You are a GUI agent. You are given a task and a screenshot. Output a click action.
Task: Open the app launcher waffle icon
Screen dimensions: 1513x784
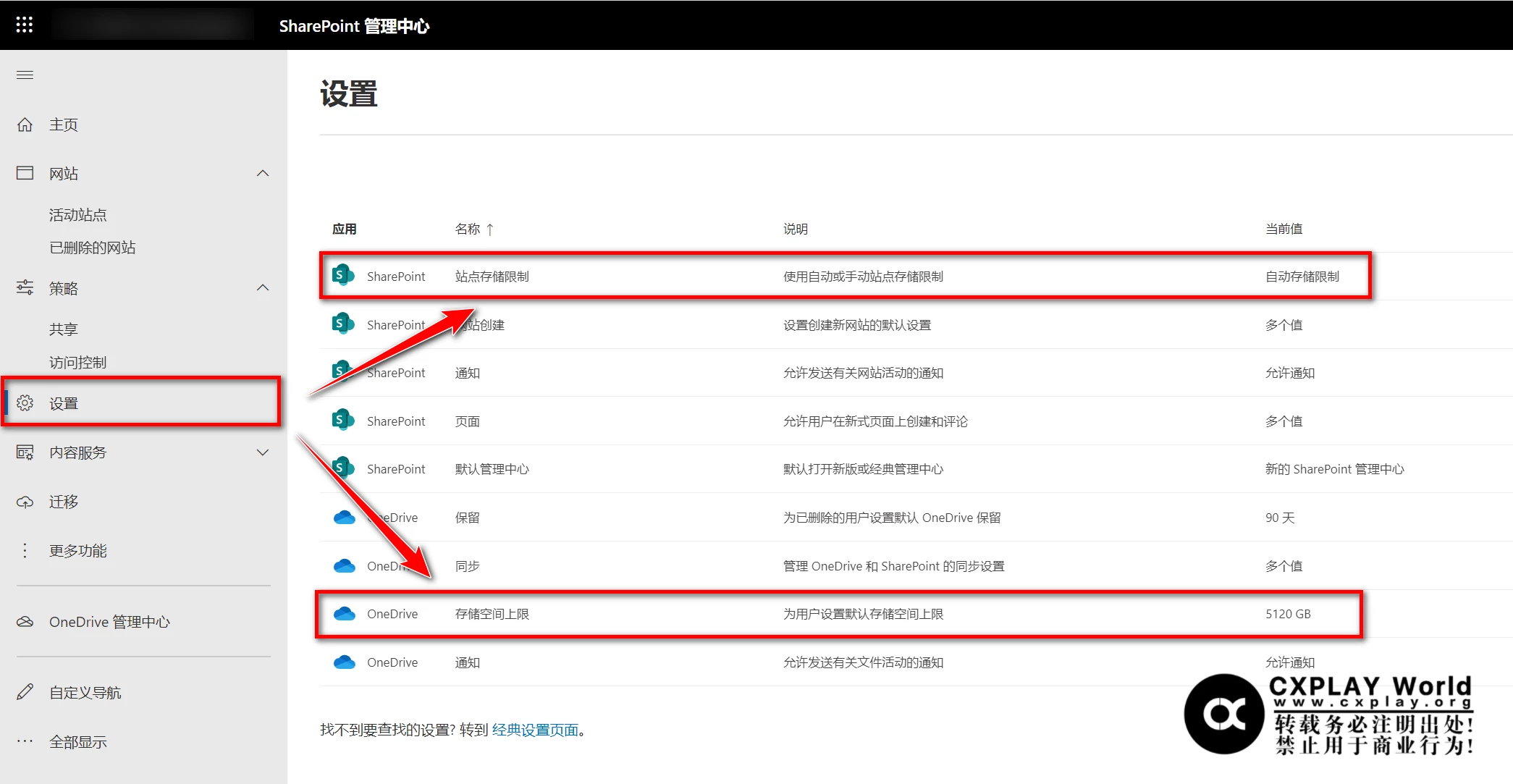click(25, 25)
